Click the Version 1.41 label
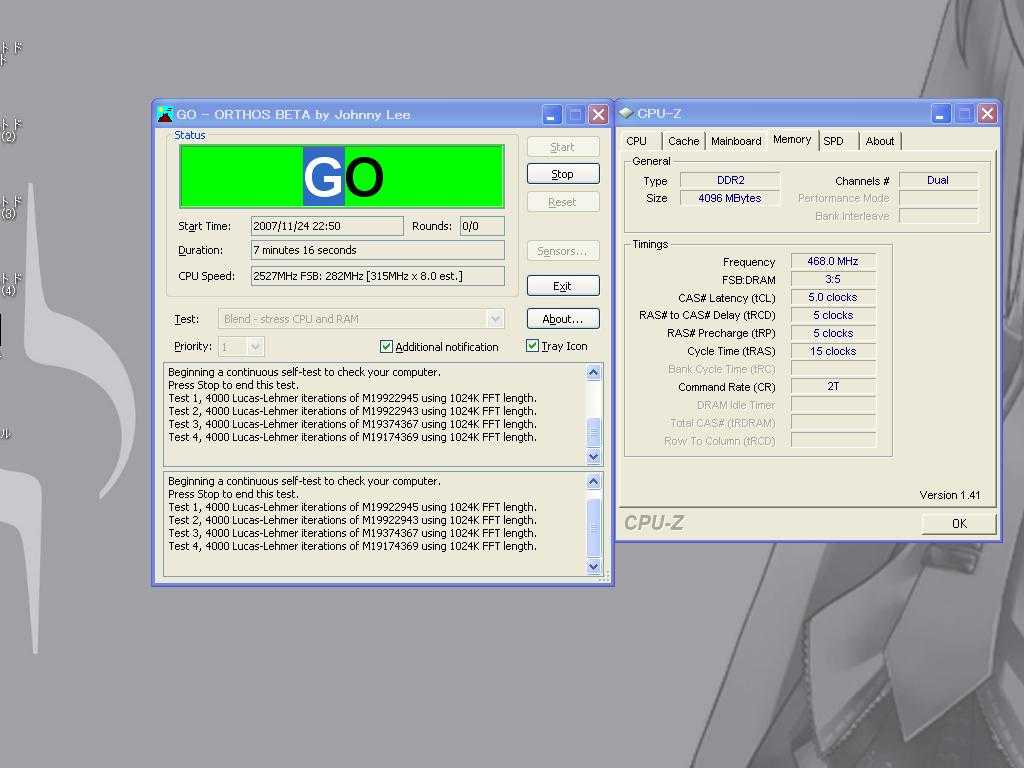This screenshot has width=1024, height=768. [950, 495]
